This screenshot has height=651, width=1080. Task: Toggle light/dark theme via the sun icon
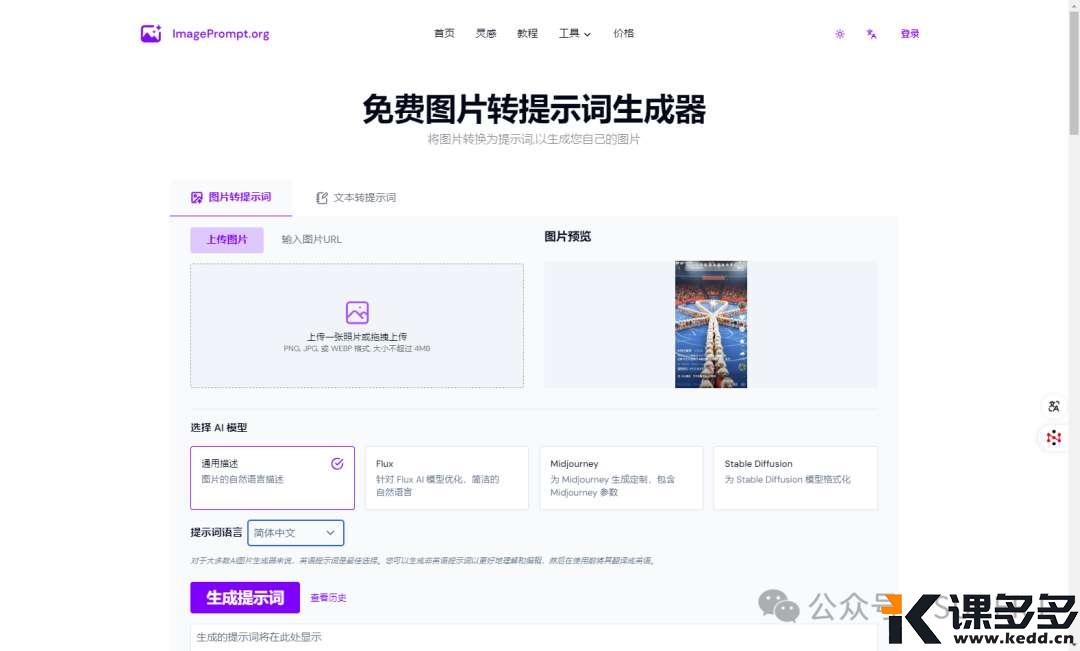839,33
